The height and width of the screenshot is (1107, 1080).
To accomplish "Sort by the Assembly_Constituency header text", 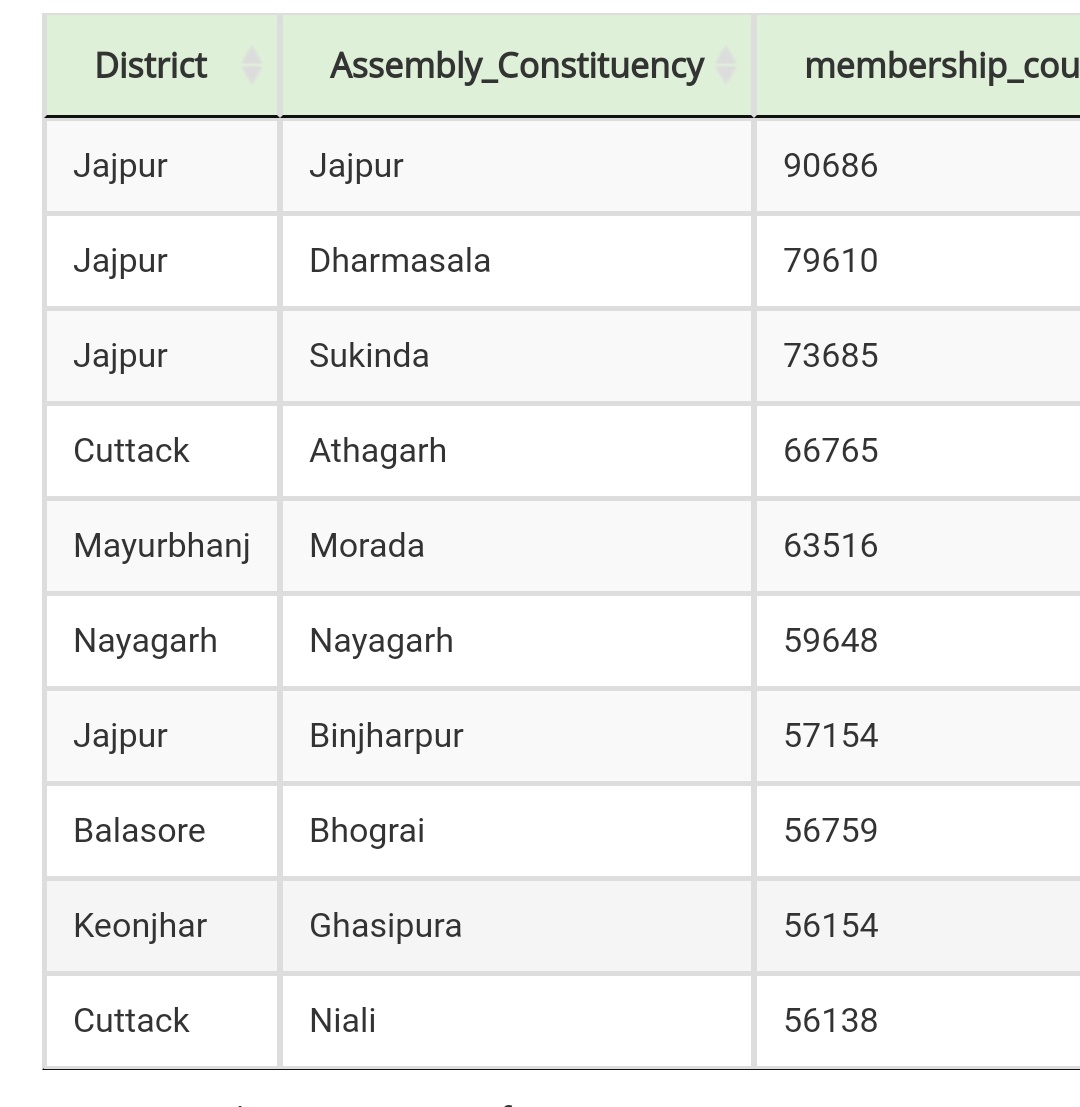I will tap(517, 66).
